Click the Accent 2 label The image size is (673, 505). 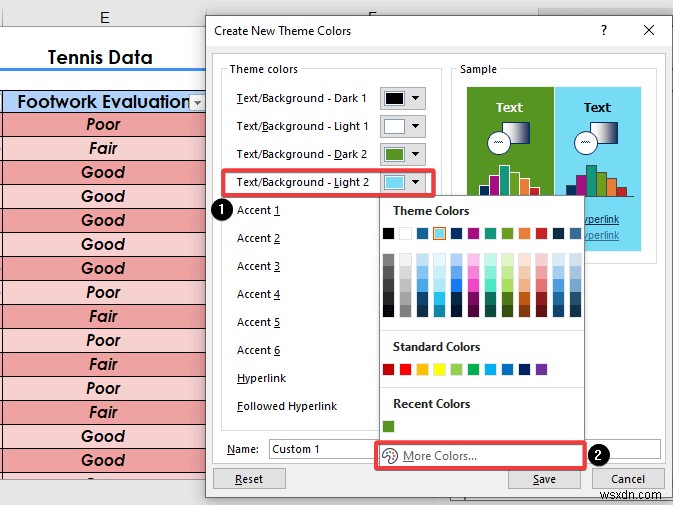(258, 238)
